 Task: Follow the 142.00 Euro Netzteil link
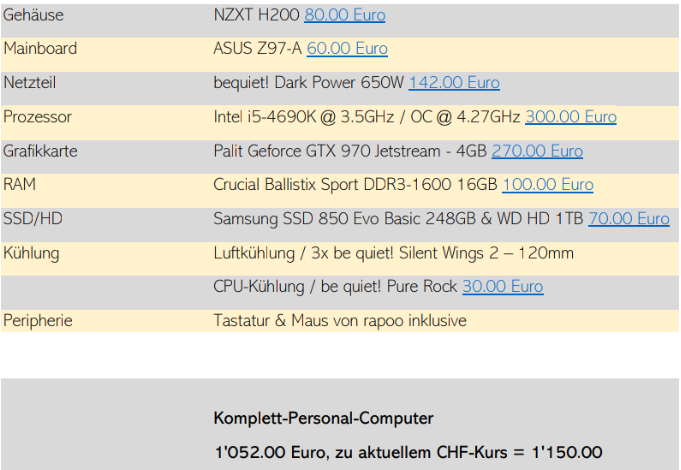point(454,83)
